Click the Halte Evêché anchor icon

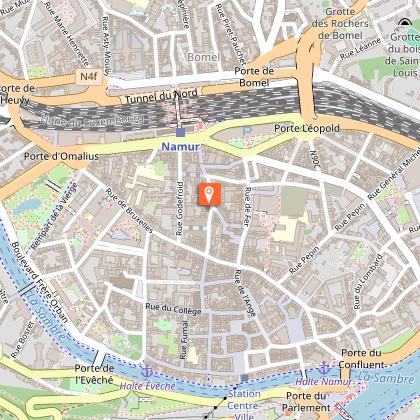click(147, 372)
